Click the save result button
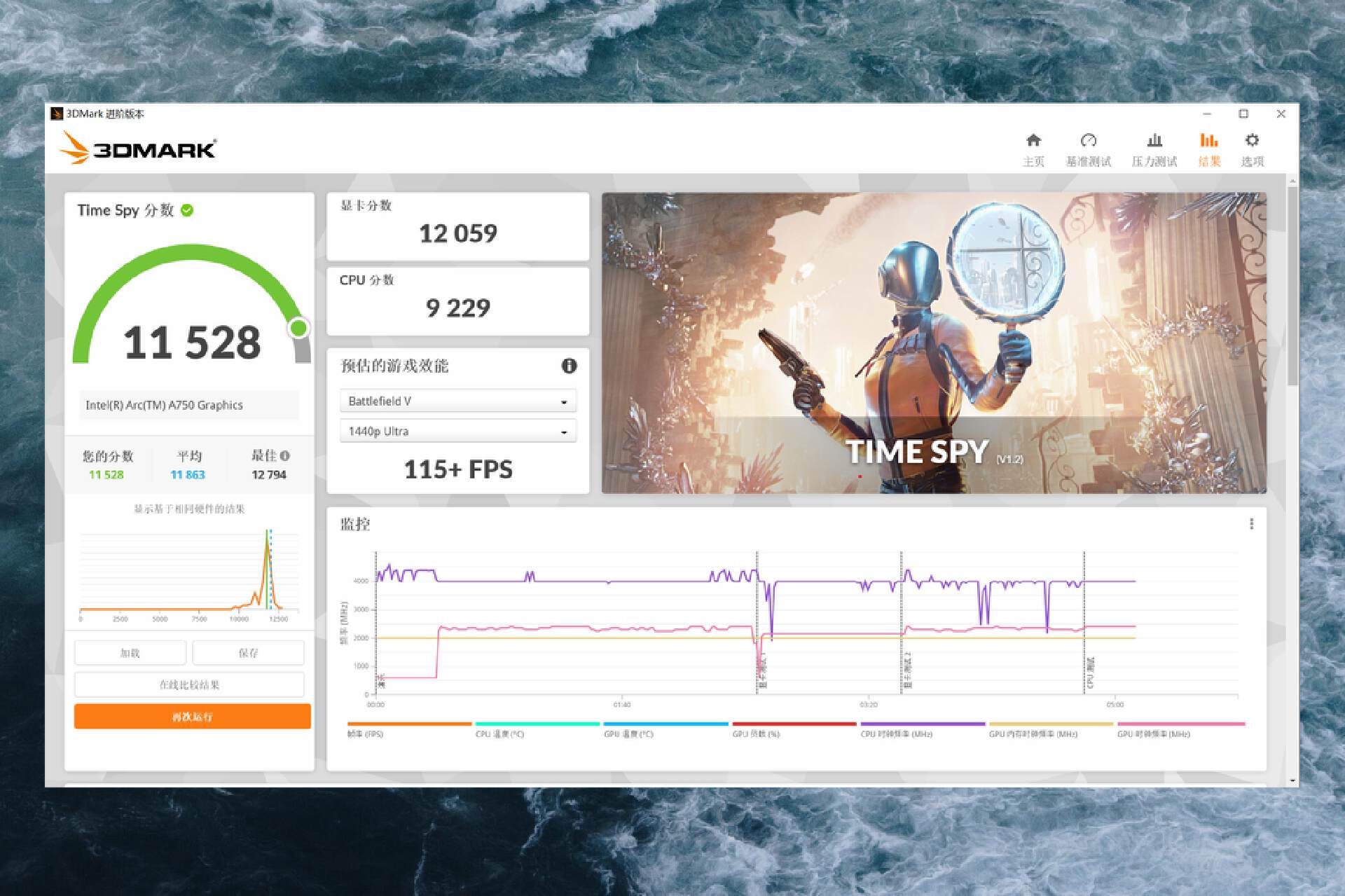The height and width of the screenshot is (896, 1345). point(248,653)
